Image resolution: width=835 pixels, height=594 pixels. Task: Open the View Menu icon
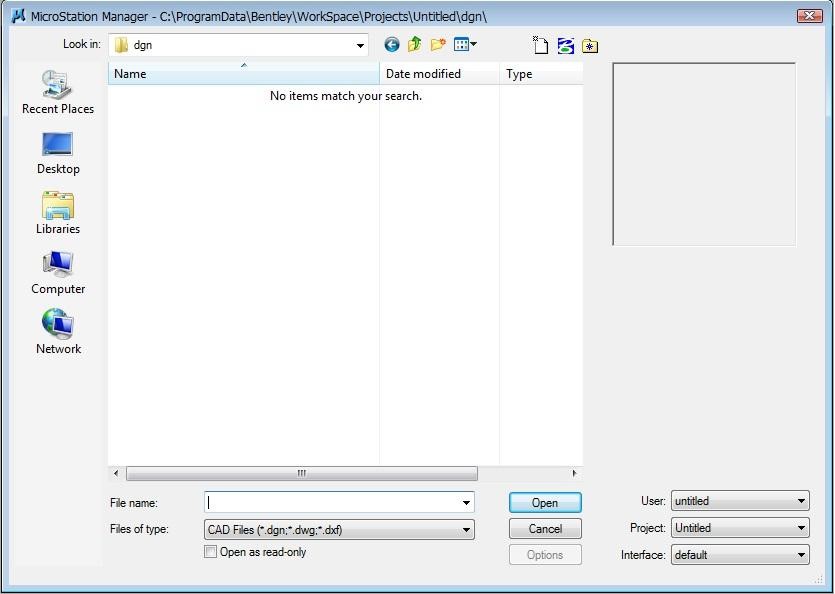[465, 45]
